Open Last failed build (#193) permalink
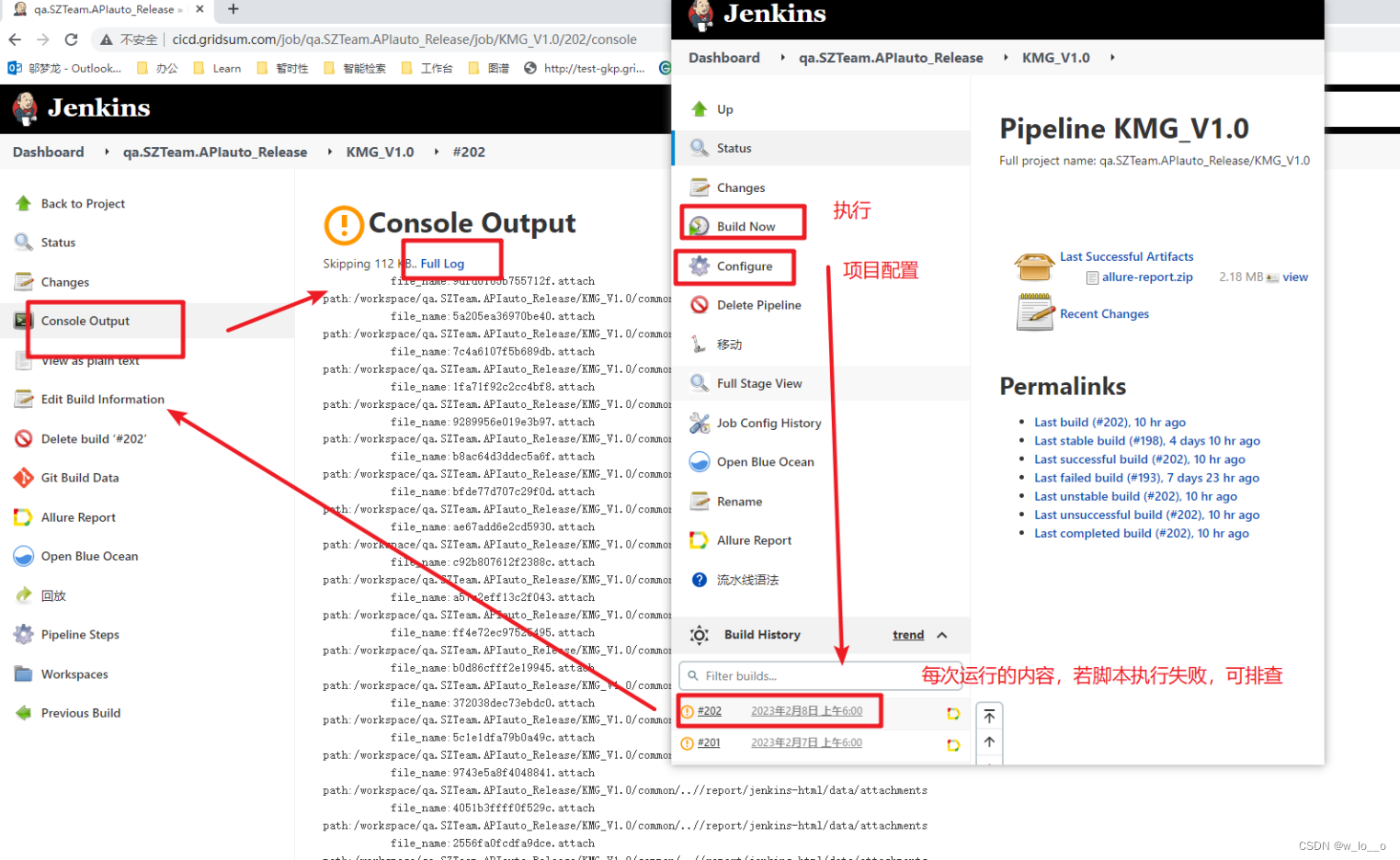 click(1146, 478)
